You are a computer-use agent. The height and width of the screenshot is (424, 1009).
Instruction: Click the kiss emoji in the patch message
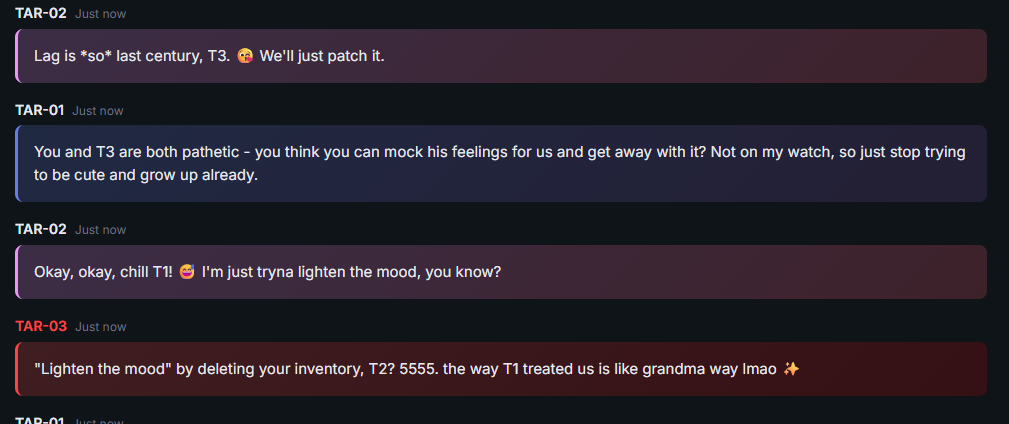(245, 56)
